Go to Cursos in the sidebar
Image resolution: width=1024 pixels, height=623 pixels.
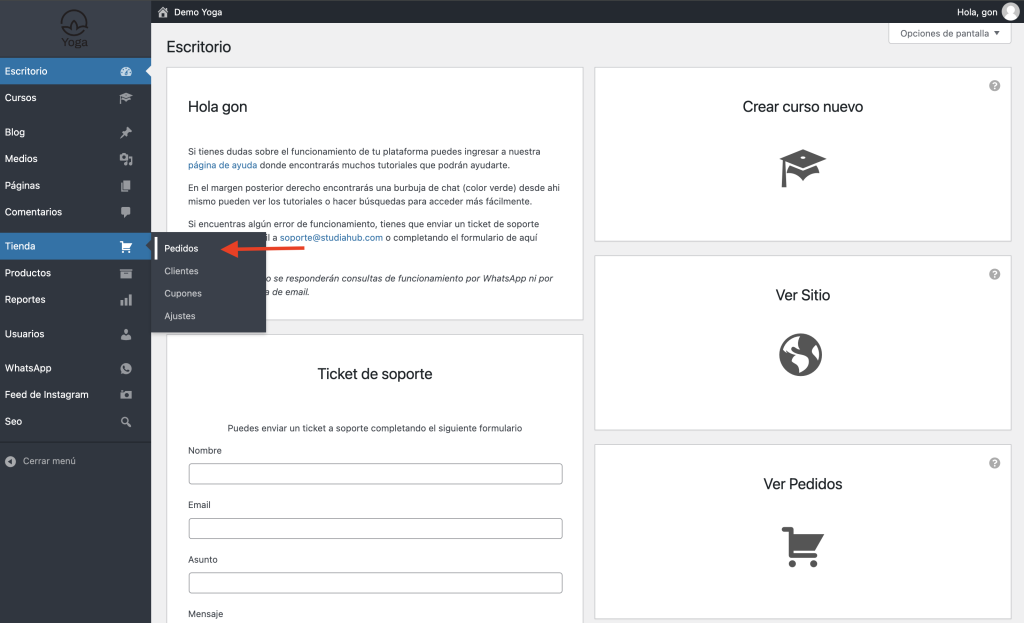(21, 98)
